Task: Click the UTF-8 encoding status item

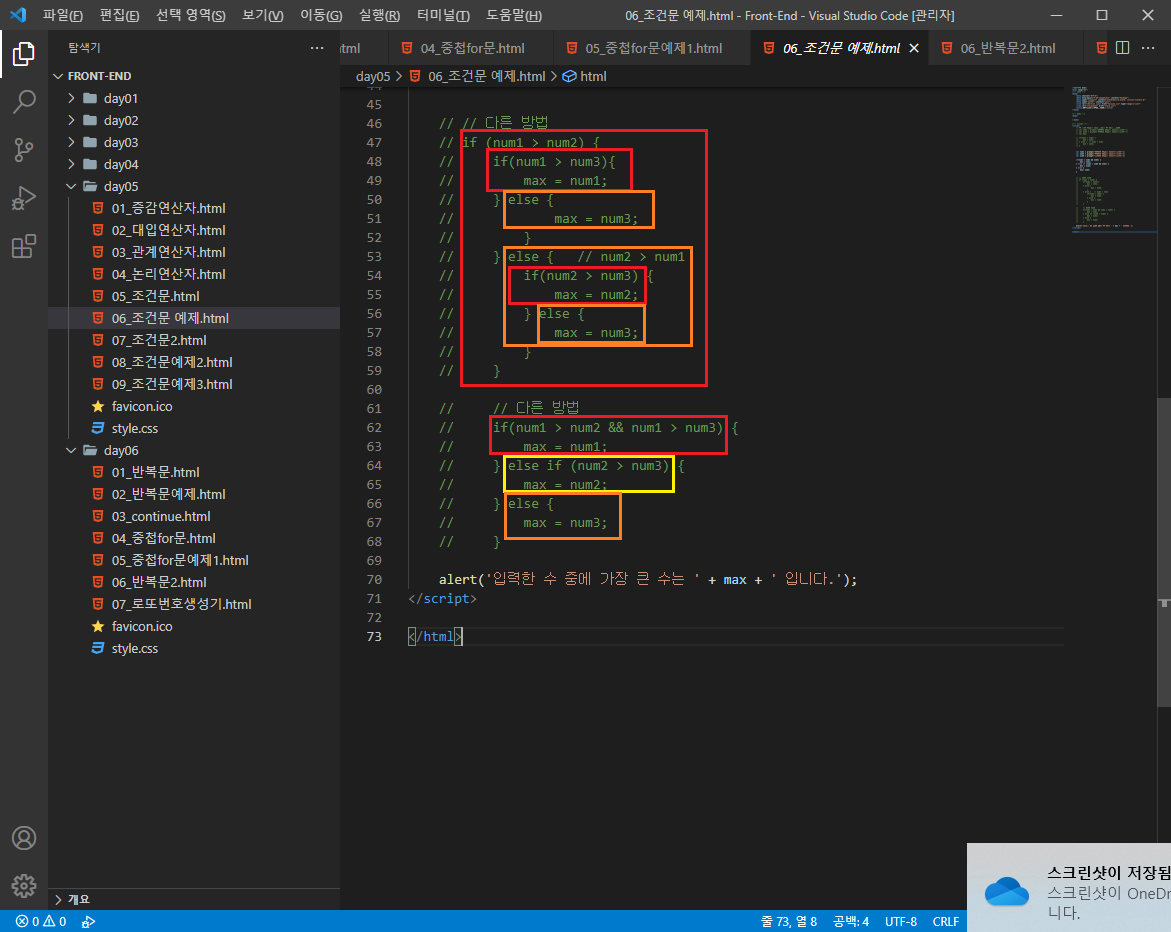Action: (x=901, y=922)
